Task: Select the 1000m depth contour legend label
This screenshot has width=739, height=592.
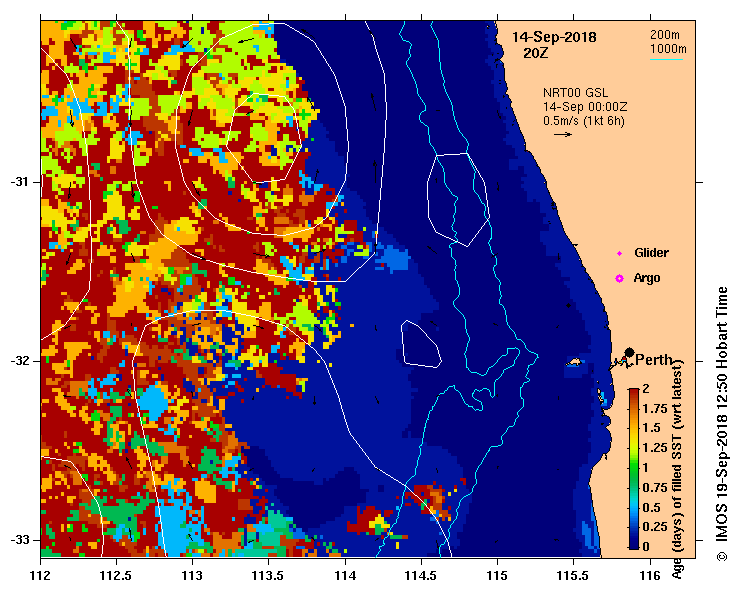Action: [x=668, y=49]
